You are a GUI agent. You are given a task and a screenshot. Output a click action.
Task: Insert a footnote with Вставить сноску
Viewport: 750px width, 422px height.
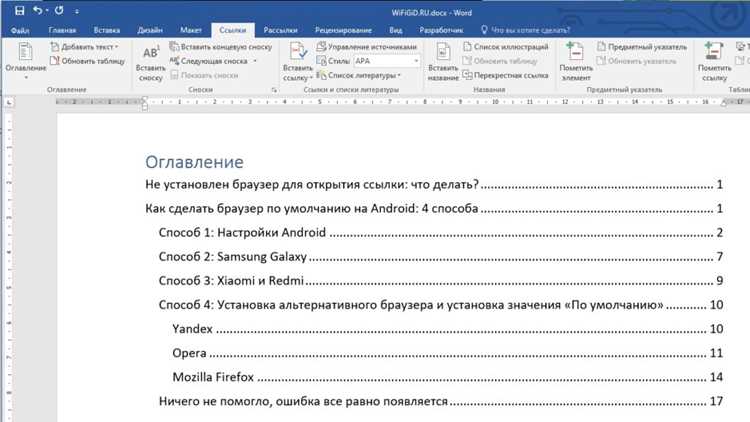point(150,63)
